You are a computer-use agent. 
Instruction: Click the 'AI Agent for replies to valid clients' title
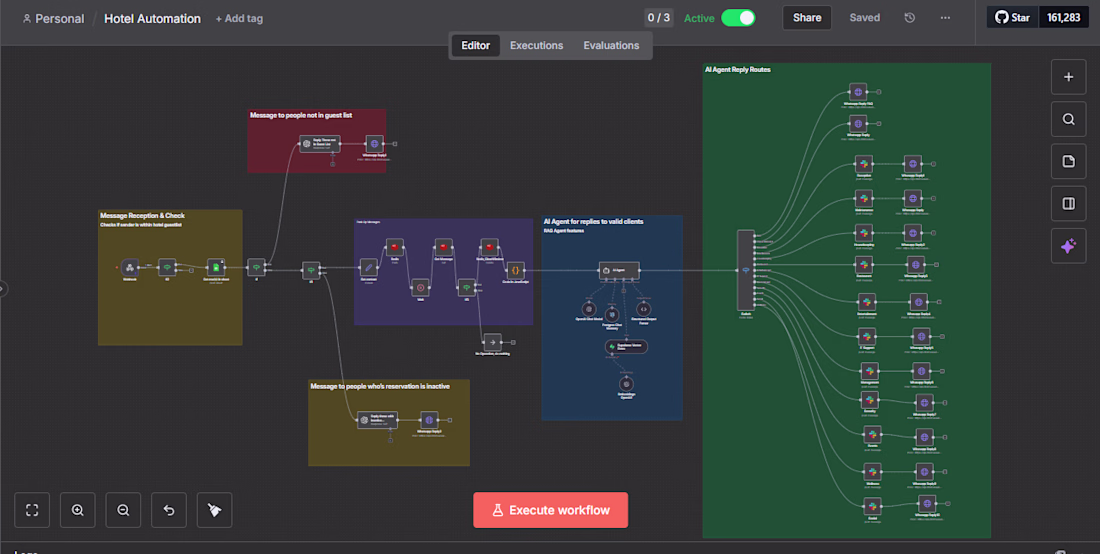tap(593, 222)
